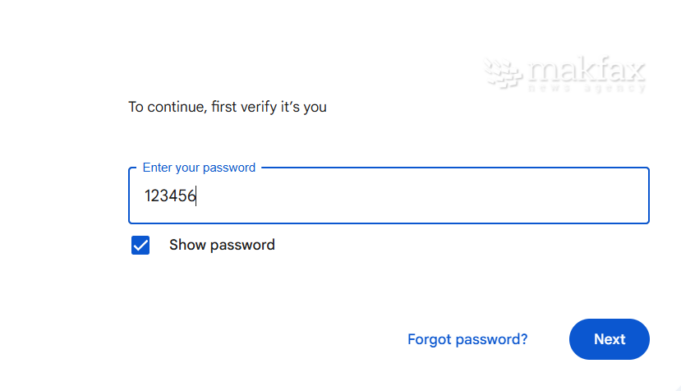Click the makfax logo icon watermark
This screenshot has height=391, width=681.
tap(503, 74)
